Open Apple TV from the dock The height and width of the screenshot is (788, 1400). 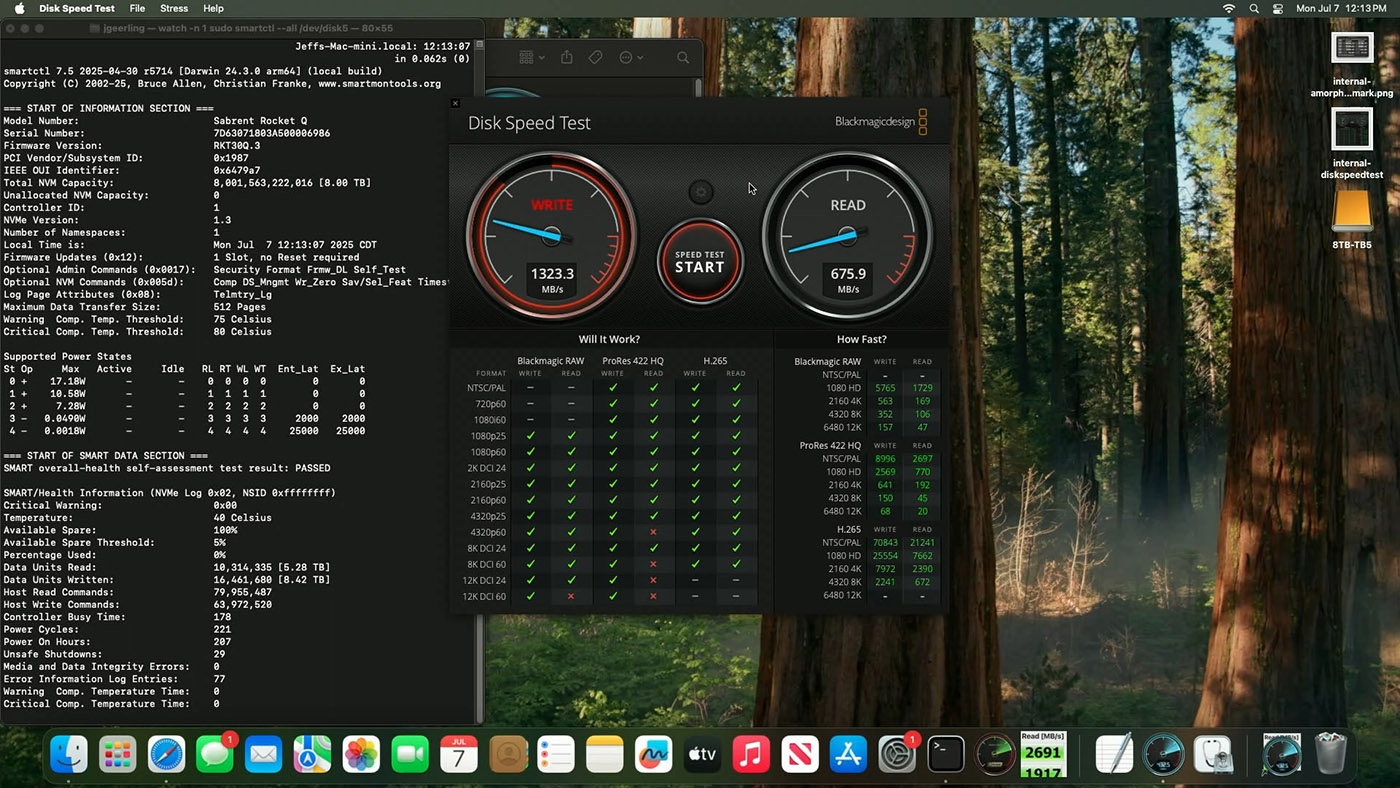pyautogui.click(x=702, y=754)
